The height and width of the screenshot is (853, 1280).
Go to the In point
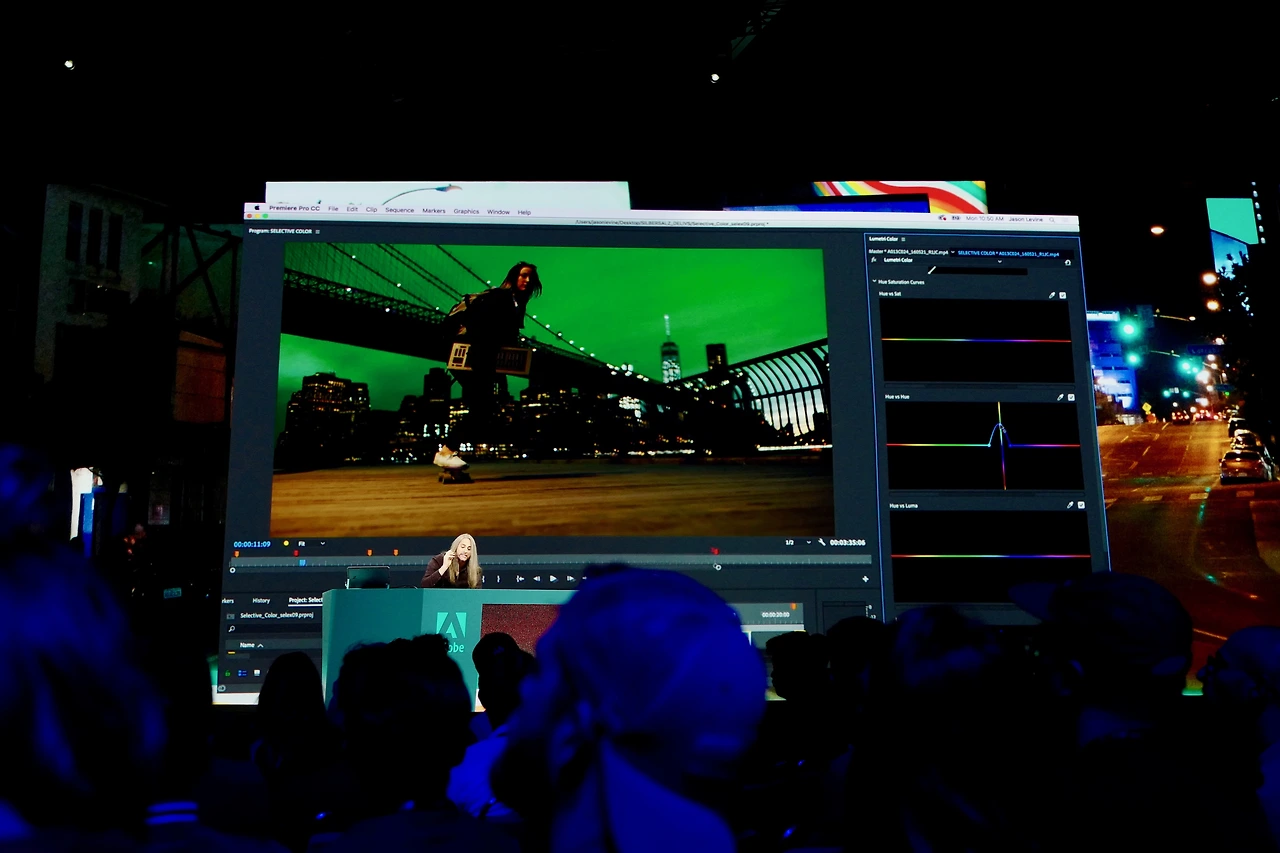click(x=519, y=578)
